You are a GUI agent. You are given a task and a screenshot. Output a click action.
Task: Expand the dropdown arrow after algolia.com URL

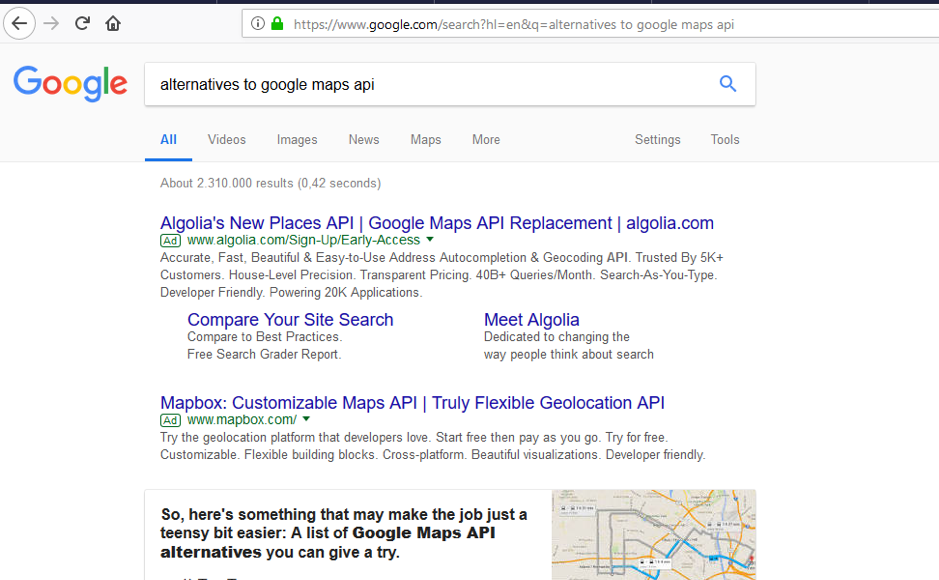coord(430,239)
